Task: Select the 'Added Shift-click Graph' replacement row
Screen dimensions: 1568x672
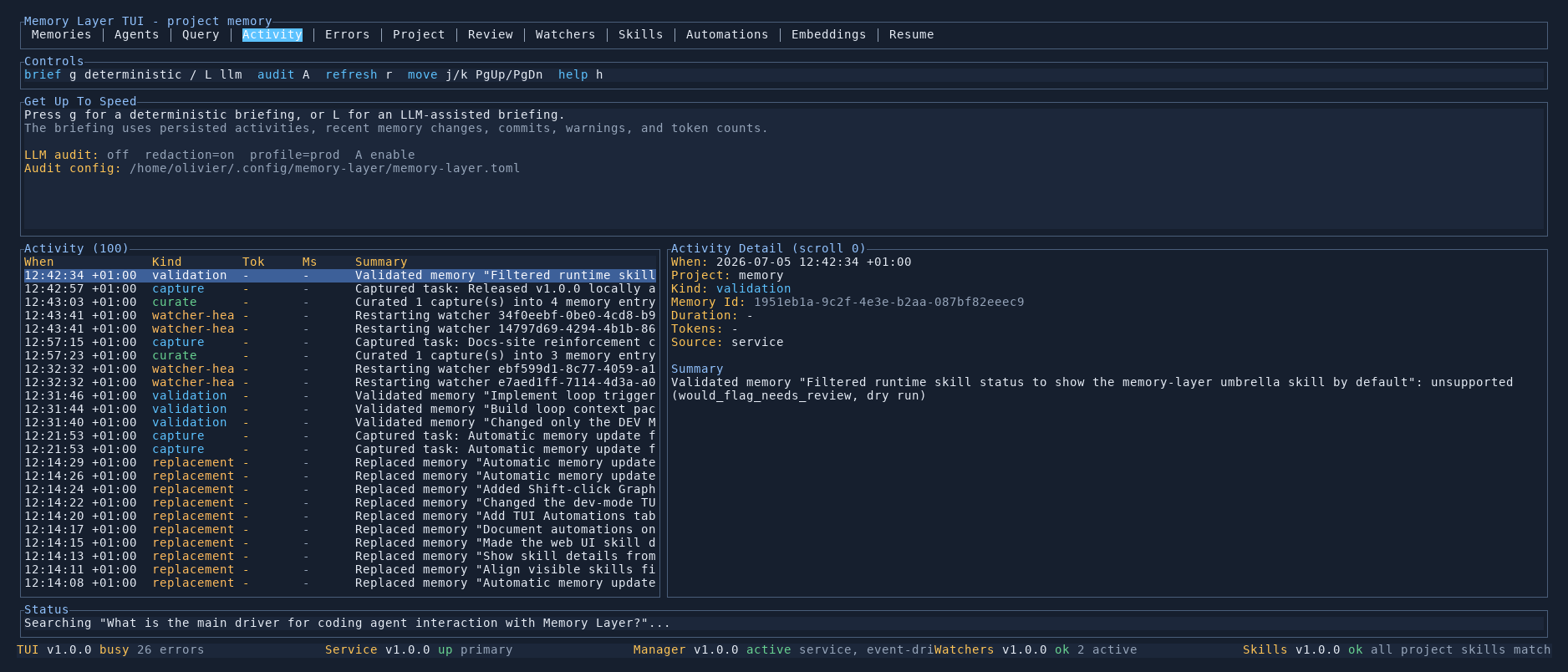Action: [x=340, y=489]
